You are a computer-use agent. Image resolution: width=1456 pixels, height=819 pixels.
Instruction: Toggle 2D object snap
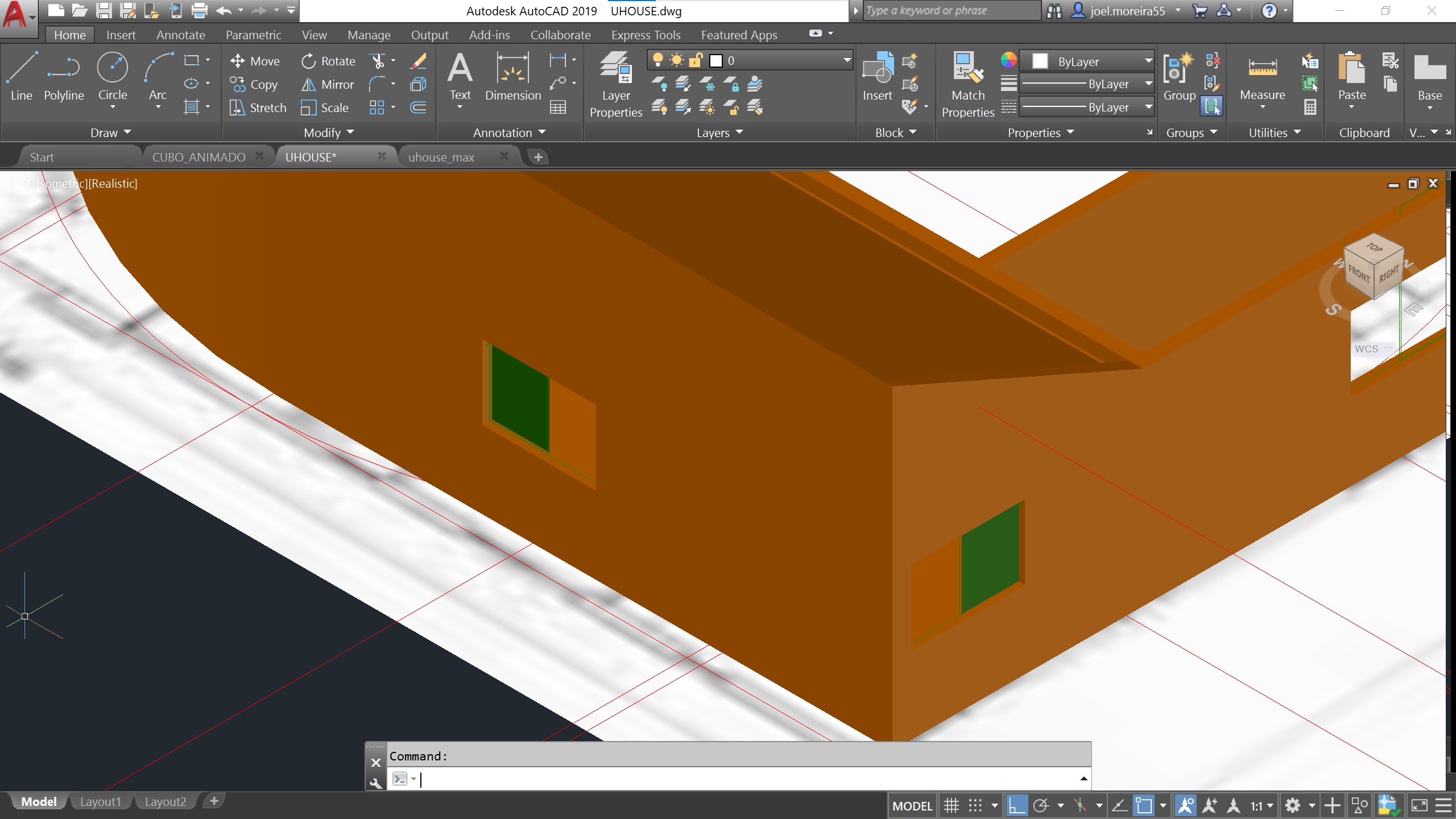pyautogui.click(x=1143, y=805)
